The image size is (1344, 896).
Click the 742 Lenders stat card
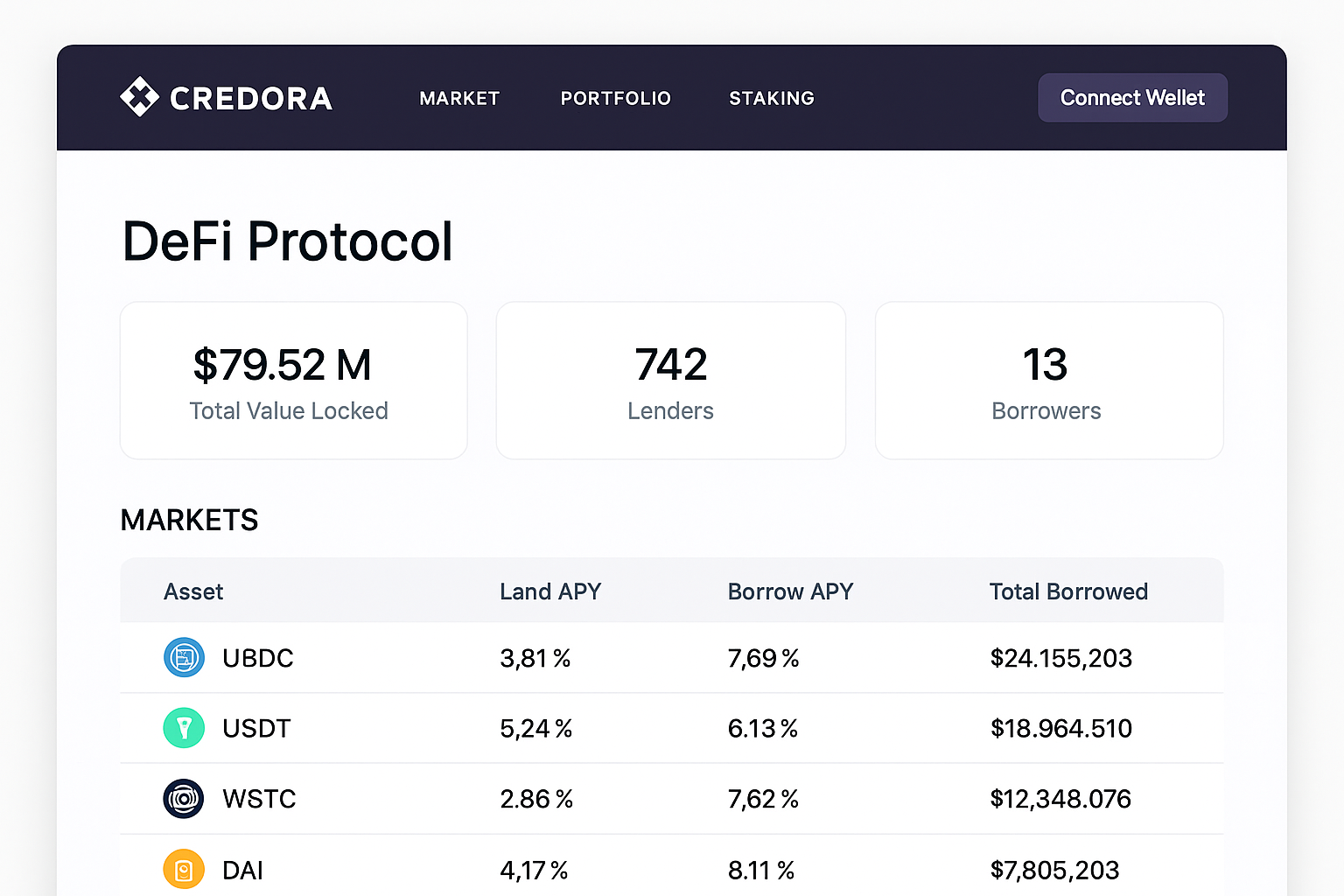pyautogui.click(x=670, y=381)
